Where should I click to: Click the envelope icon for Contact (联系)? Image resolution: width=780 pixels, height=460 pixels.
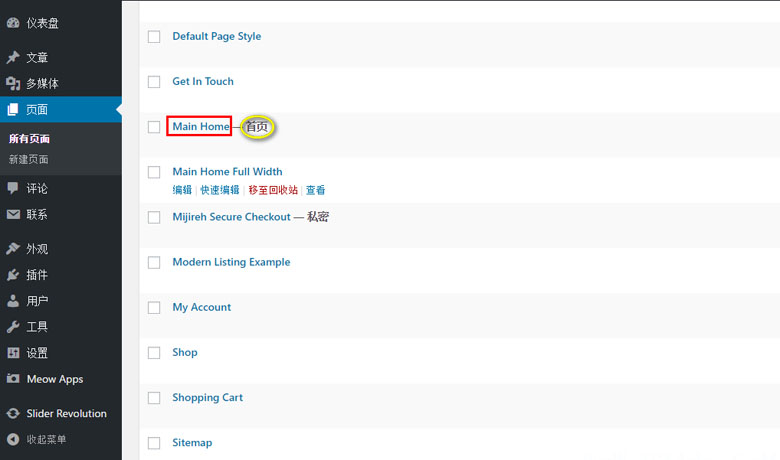(x=13, y=214)
